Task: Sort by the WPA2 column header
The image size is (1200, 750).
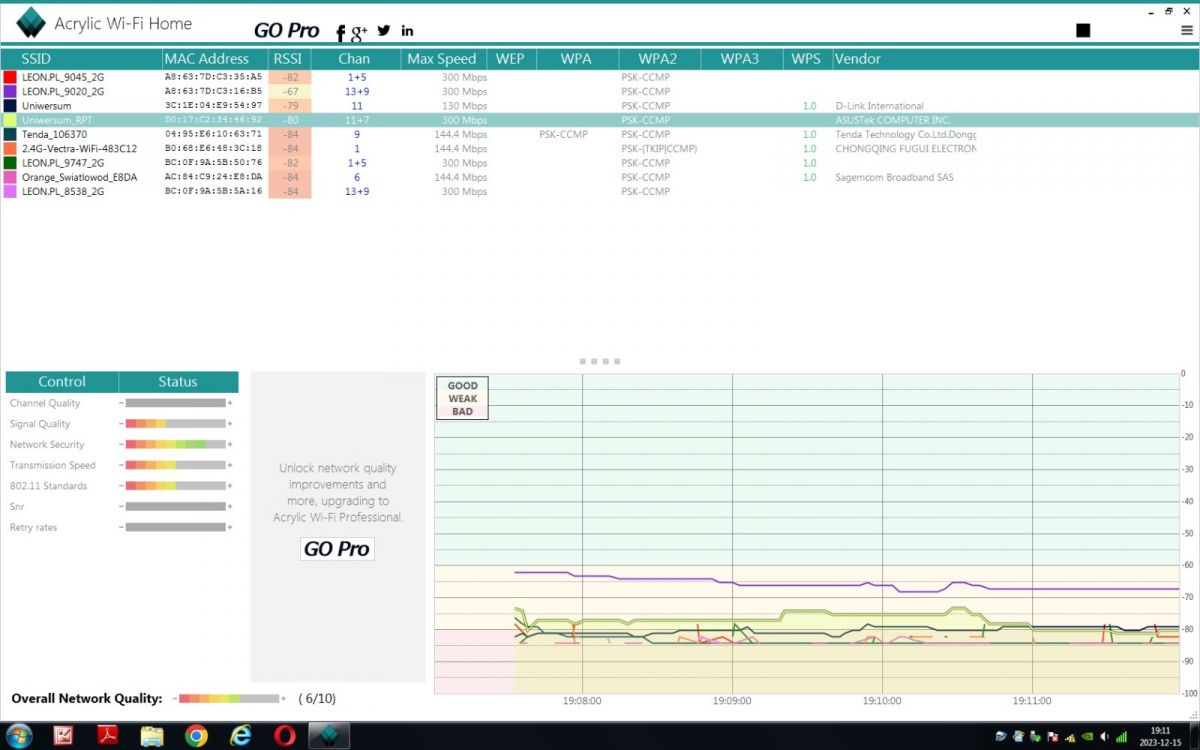Action: point(658,59)
